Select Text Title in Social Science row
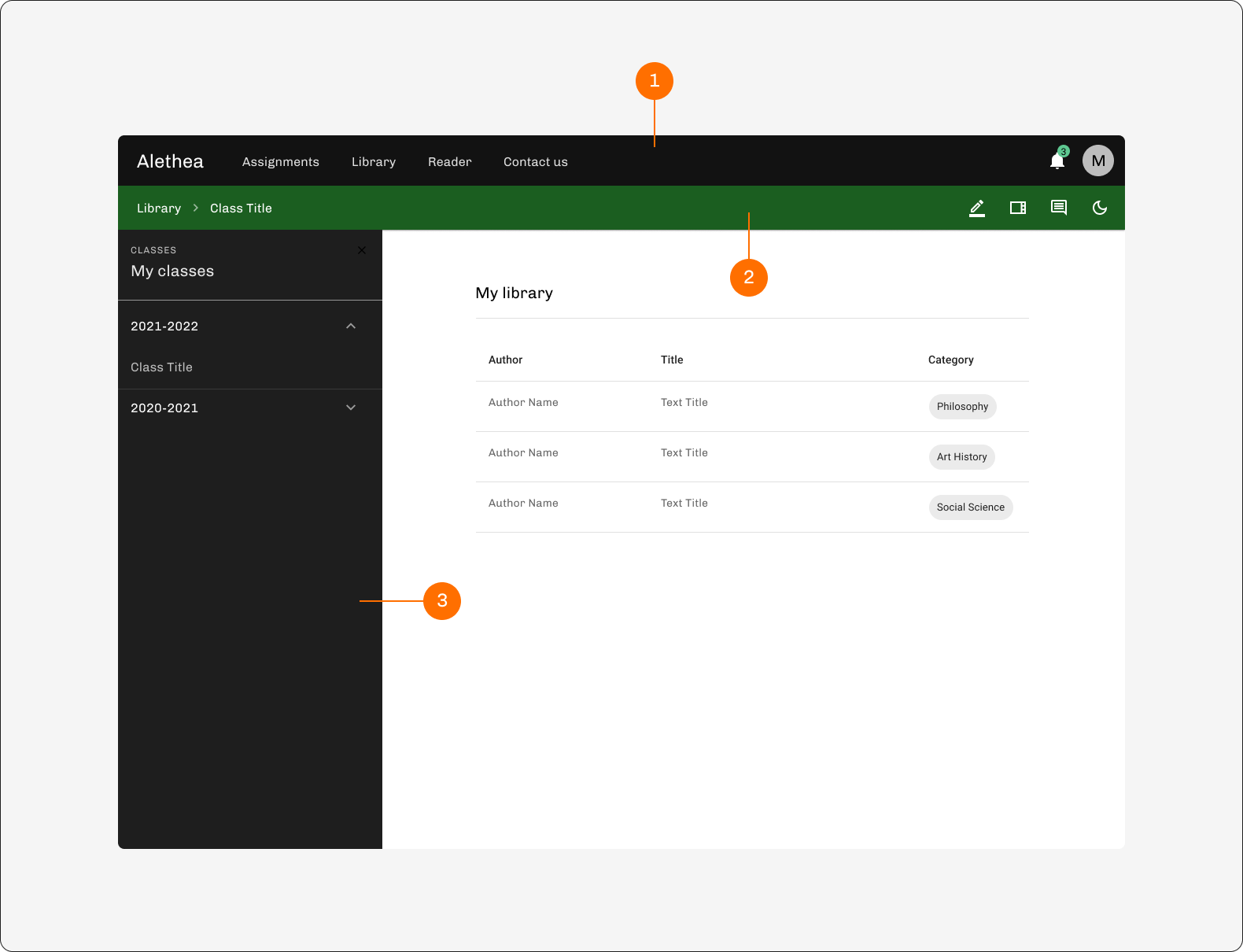 684,503
